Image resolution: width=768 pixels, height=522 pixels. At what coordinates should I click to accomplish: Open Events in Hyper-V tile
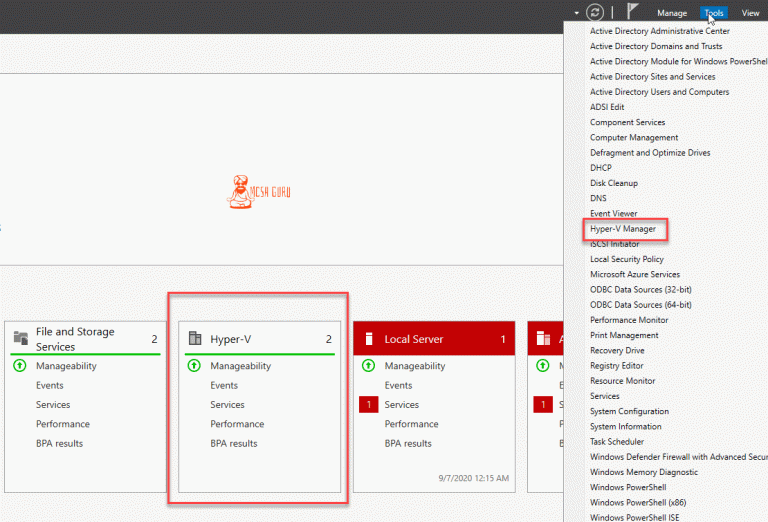(224, 385)
